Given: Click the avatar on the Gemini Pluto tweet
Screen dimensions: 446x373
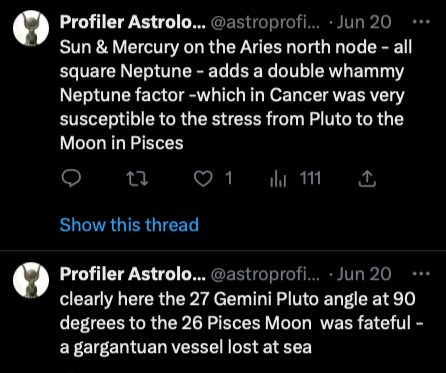Looking at the screenshot, I should click(x=31, y=280).
